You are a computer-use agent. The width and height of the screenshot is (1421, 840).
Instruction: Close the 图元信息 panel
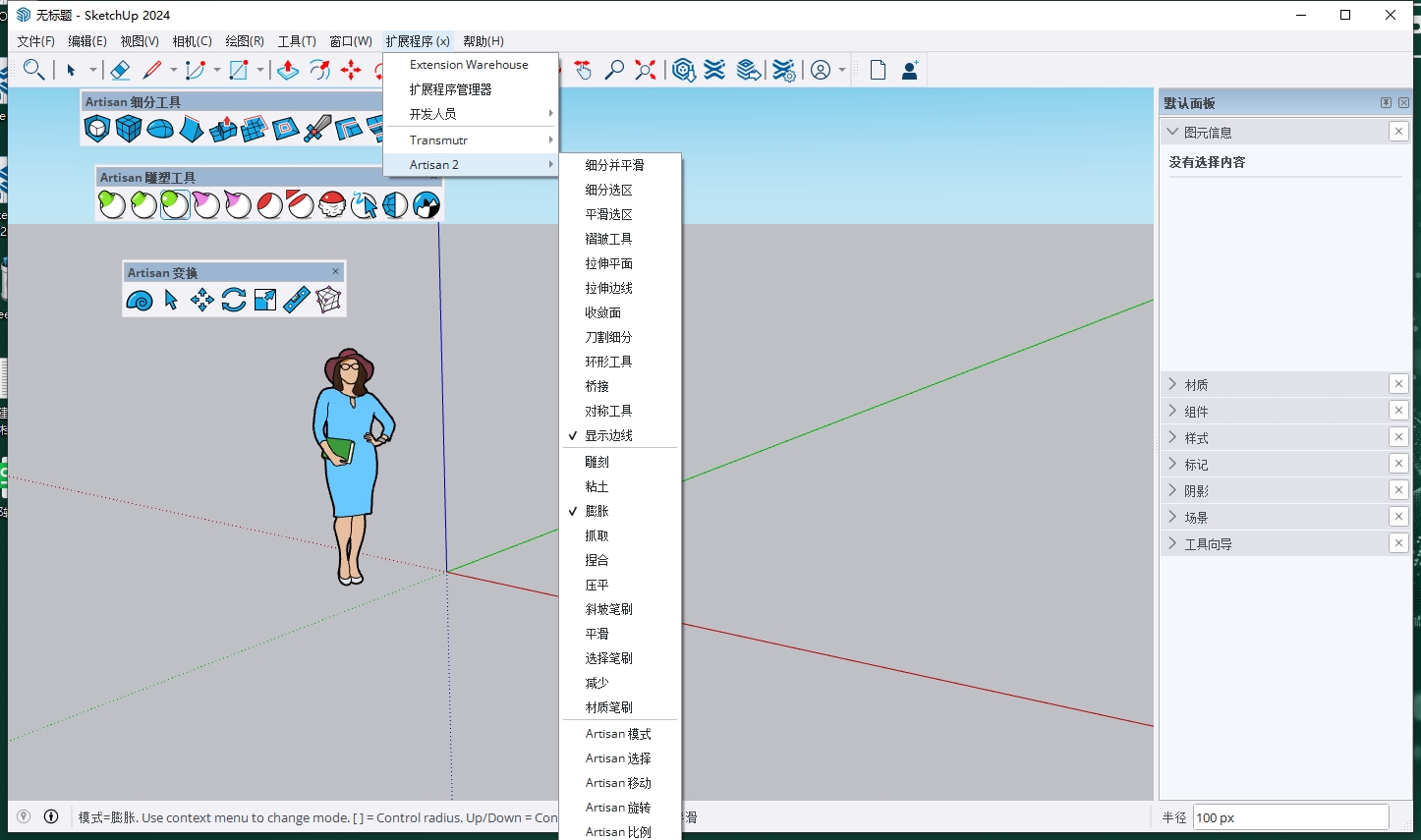coord(1398,131)
